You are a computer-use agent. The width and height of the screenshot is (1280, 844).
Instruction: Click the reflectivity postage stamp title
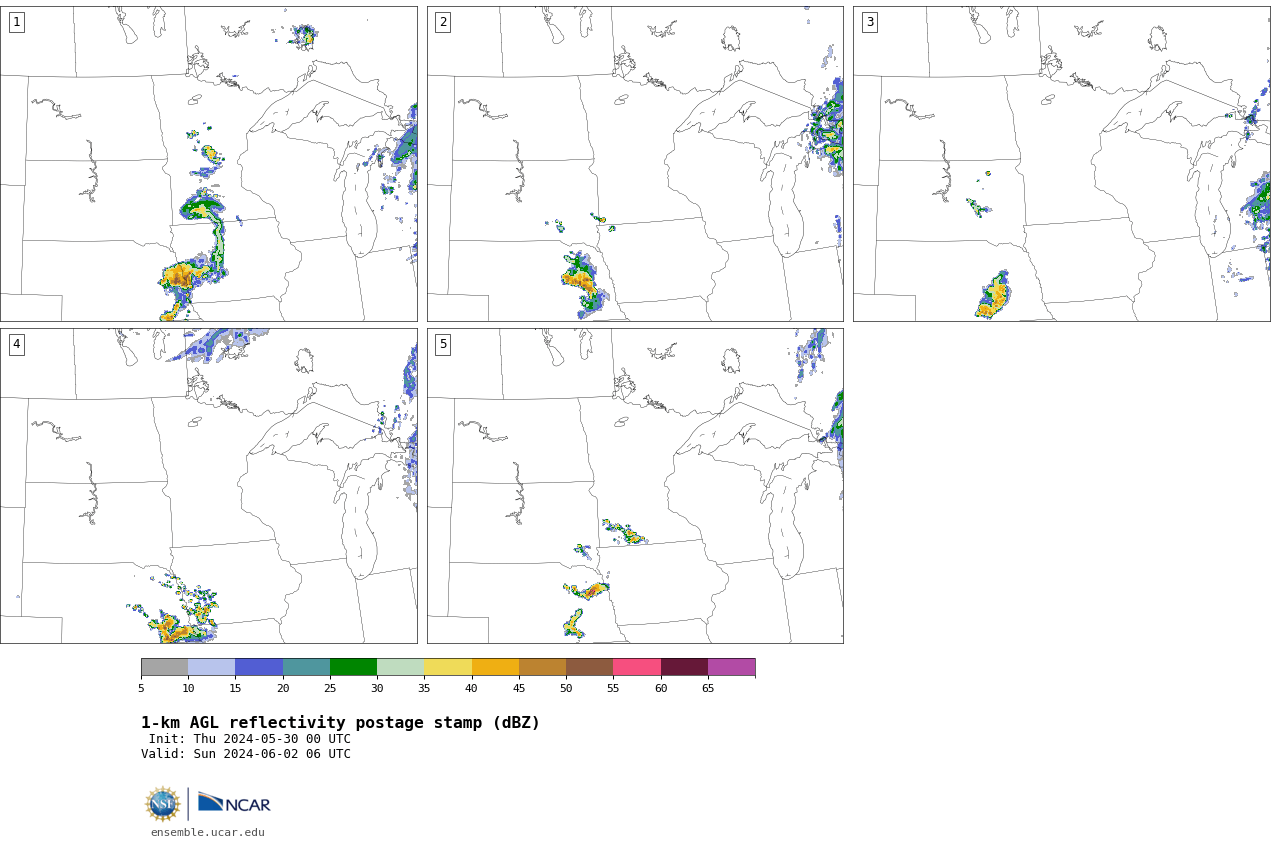pos(340,723)
